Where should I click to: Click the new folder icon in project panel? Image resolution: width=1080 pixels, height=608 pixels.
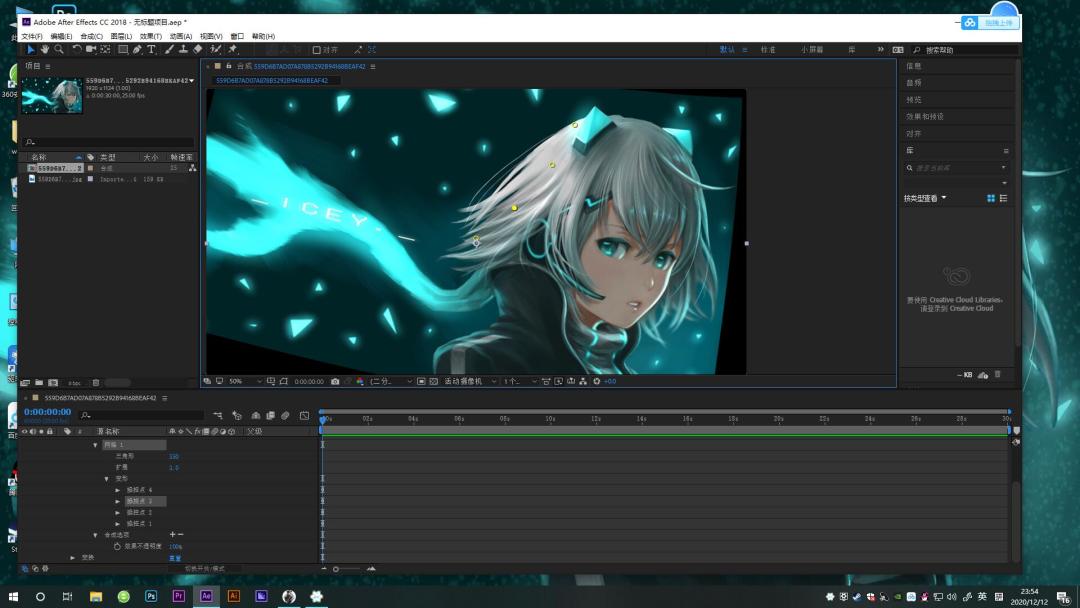point(39,383)
